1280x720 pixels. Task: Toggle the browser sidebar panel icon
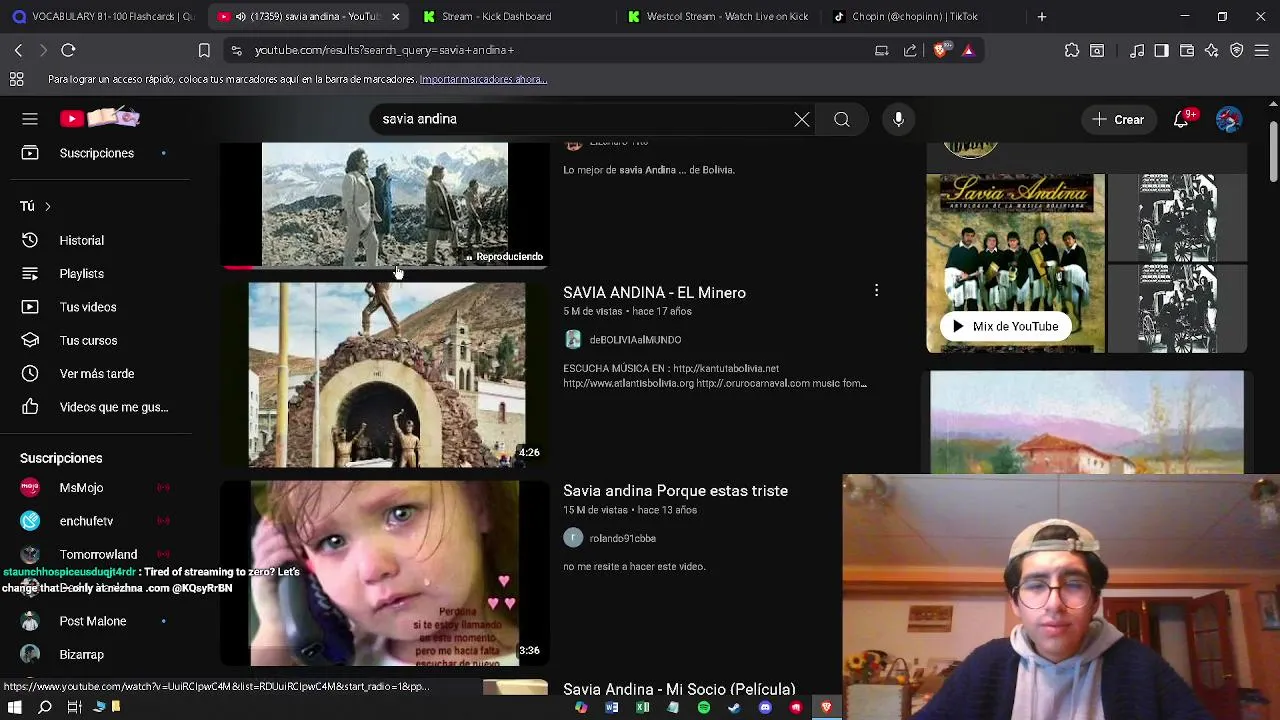(1161, 50)
